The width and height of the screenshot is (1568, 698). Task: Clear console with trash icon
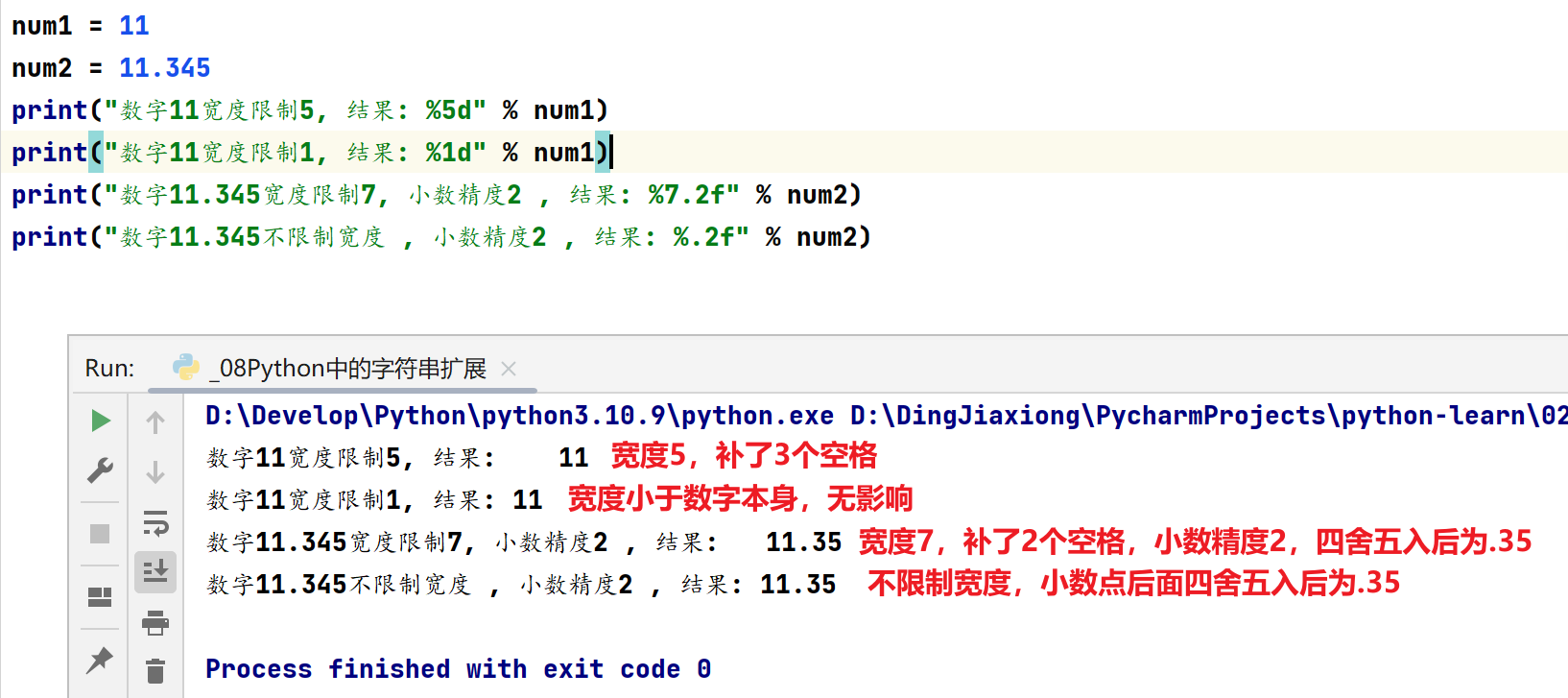point(155,670)
